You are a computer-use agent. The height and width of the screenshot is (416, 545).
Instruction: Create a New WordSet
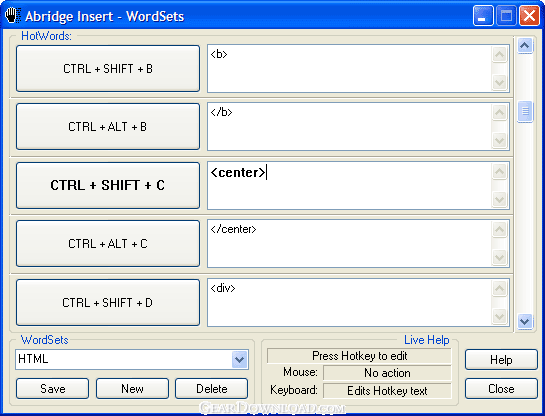(x=132, y=389)
